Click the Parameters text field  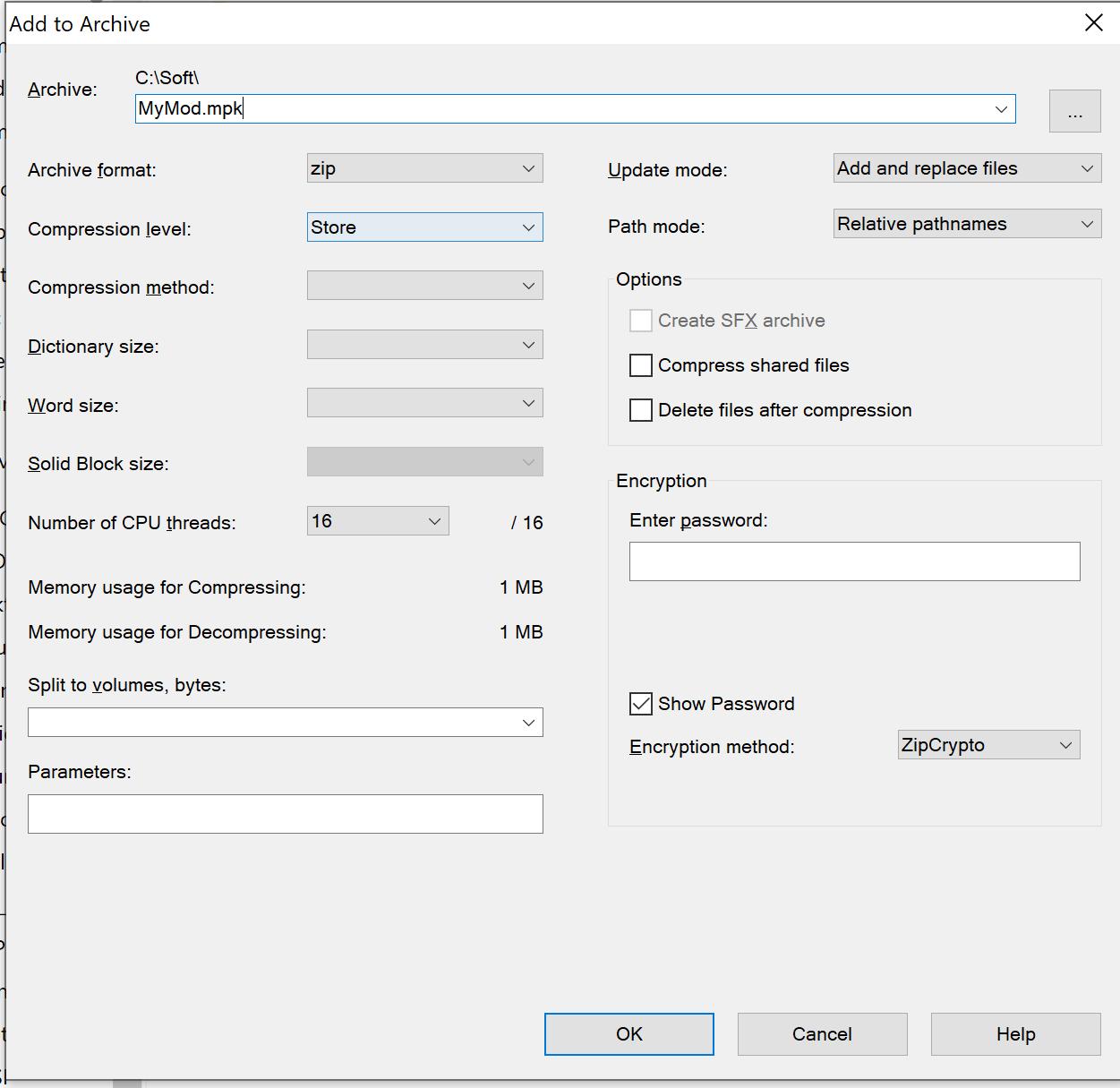click(285, 814)
